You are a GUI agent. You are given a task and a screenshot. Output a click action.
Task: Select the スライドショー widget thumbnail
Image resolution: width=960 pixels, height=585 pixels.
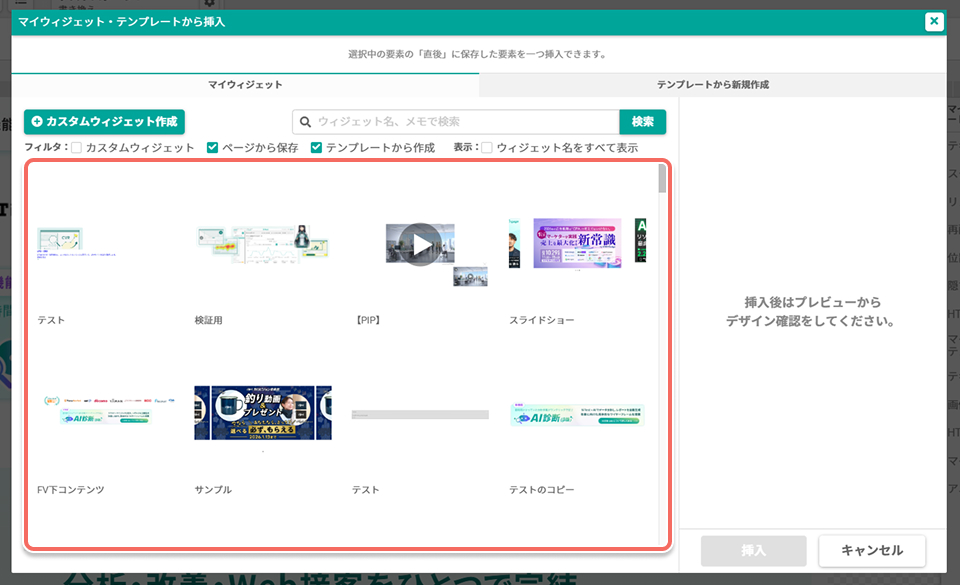(577, 244)
